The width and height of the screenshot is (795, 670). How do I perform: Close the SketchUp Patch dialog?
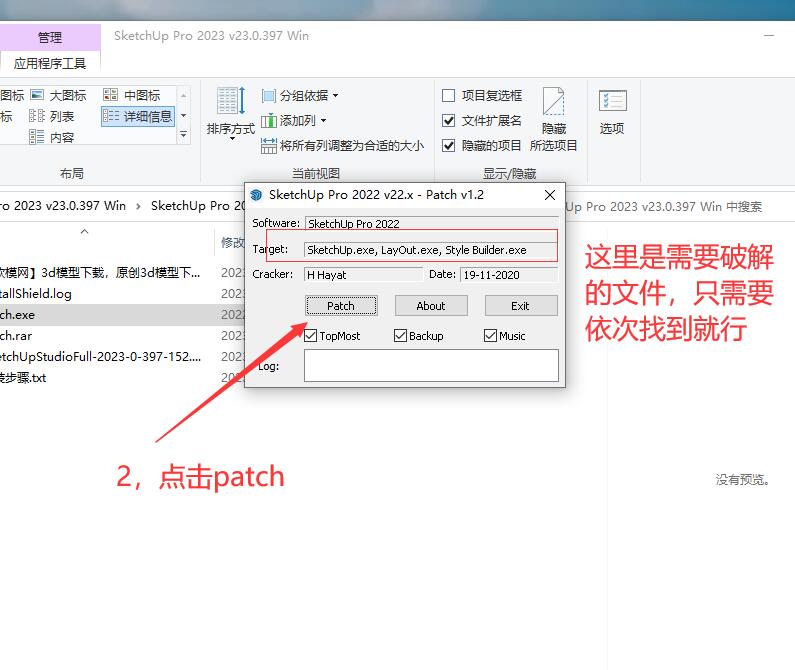pos(550,195)
